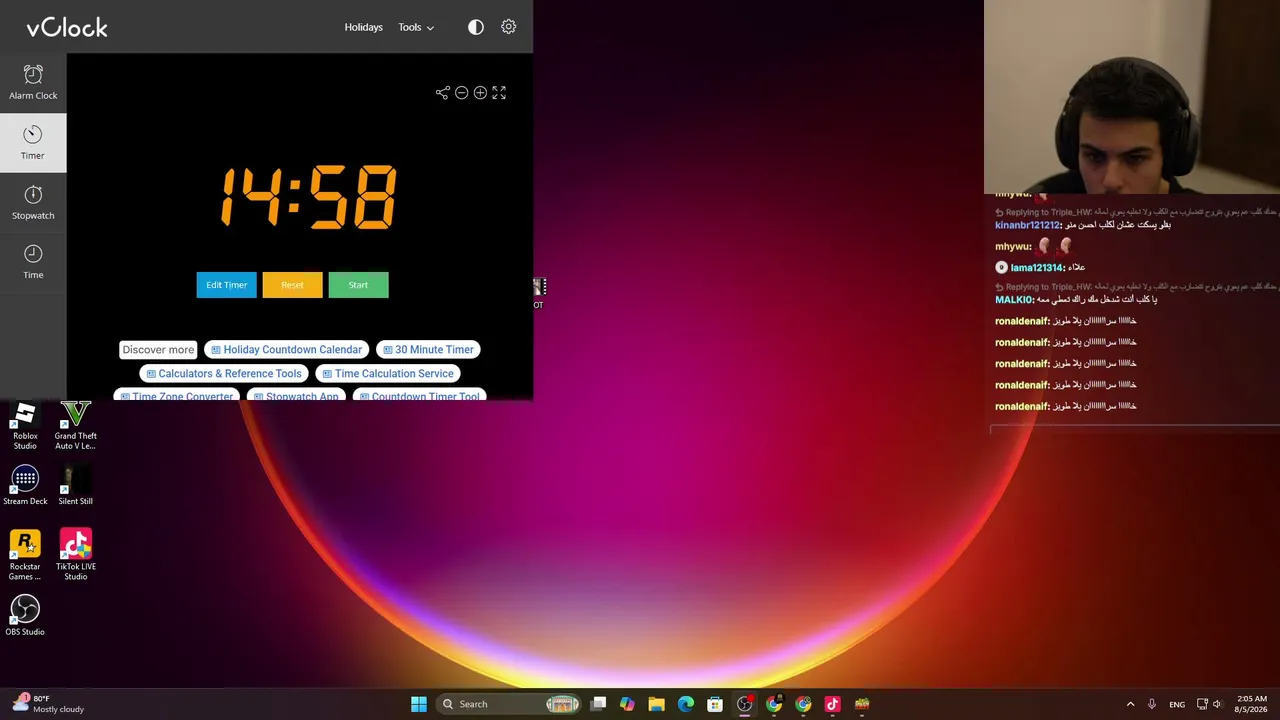The width and height of the screenshot is (1280, 720).
Task: Click the vClock logo
Action: (67, 27)
